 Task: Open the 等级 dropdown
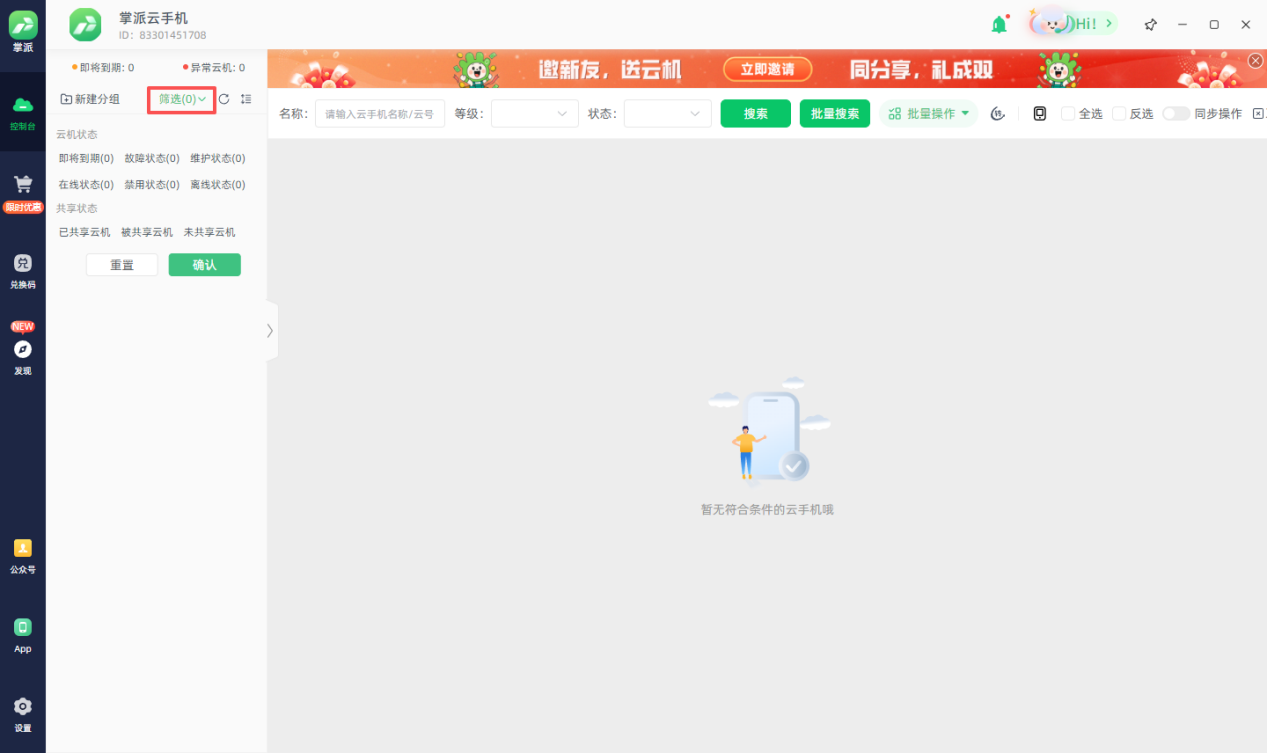coord(535,114)
